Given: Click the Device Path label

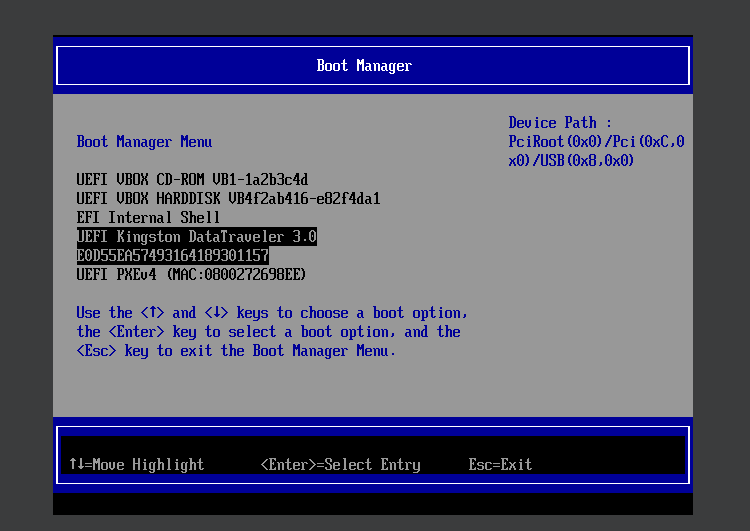Looking at the screenshot, I should 560,123.
